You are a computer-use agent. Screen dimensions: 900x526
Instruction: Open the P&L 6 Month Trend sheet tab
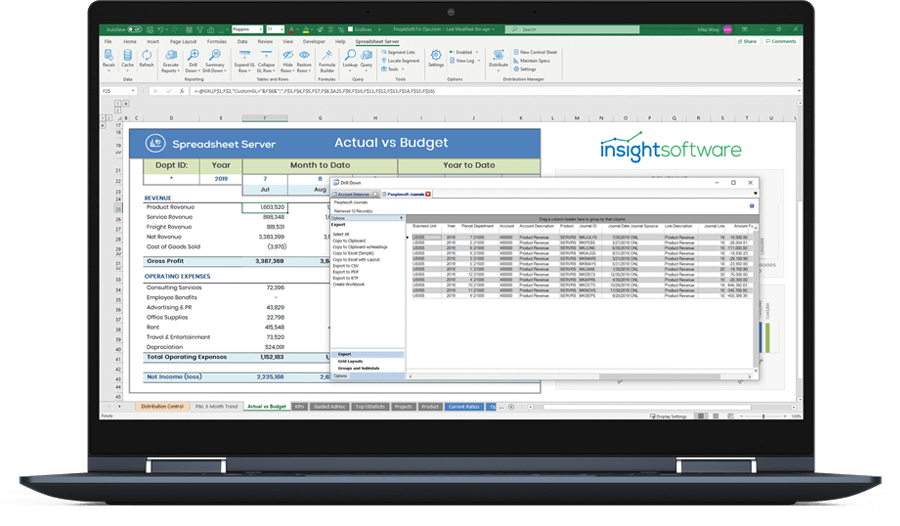point(216,407)
